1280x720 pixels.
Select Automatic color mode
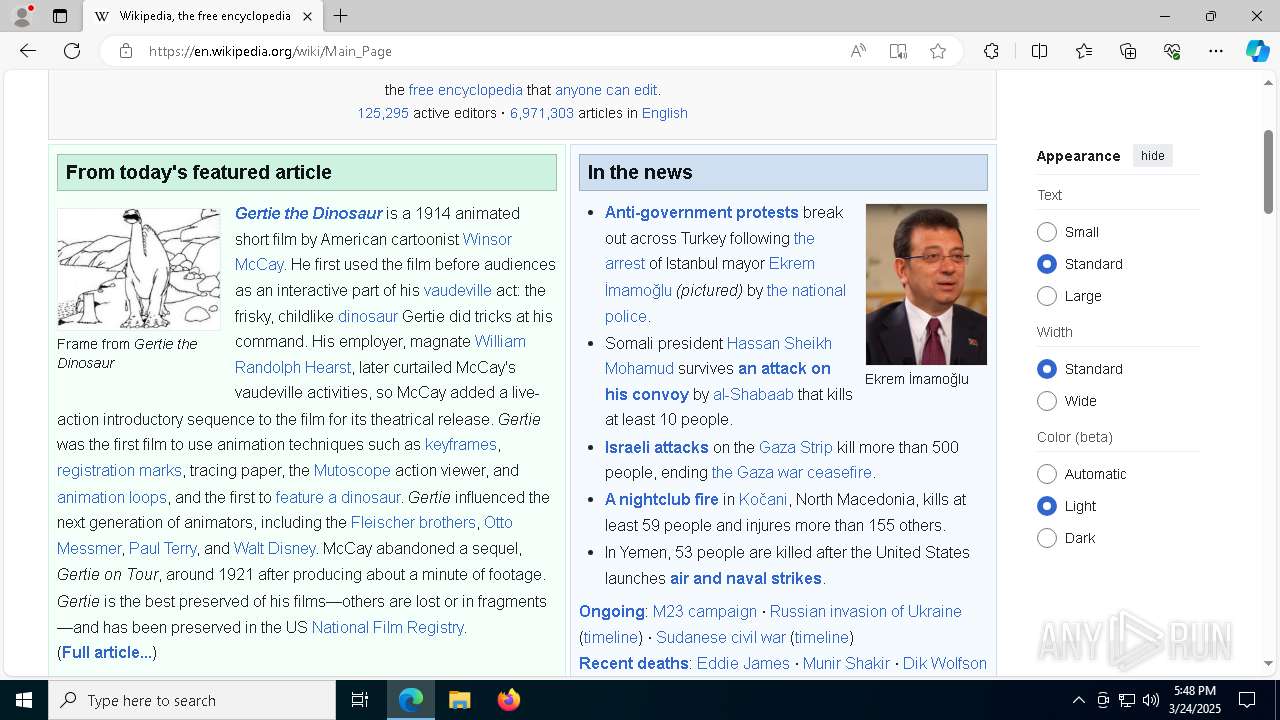click(x=1047, y=474)
